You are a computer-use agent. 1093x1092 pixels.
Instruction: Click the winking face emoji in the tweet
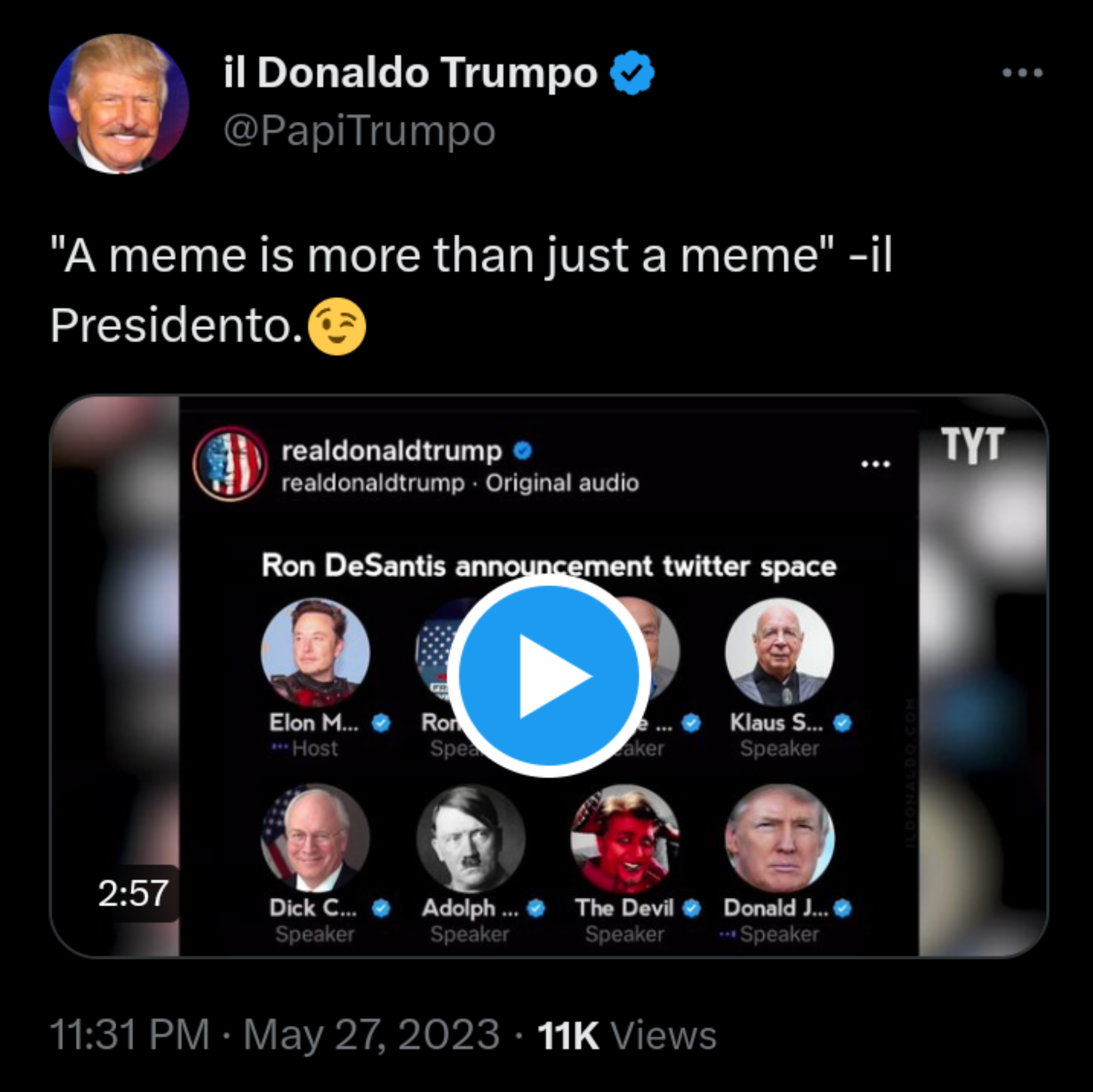337,326
